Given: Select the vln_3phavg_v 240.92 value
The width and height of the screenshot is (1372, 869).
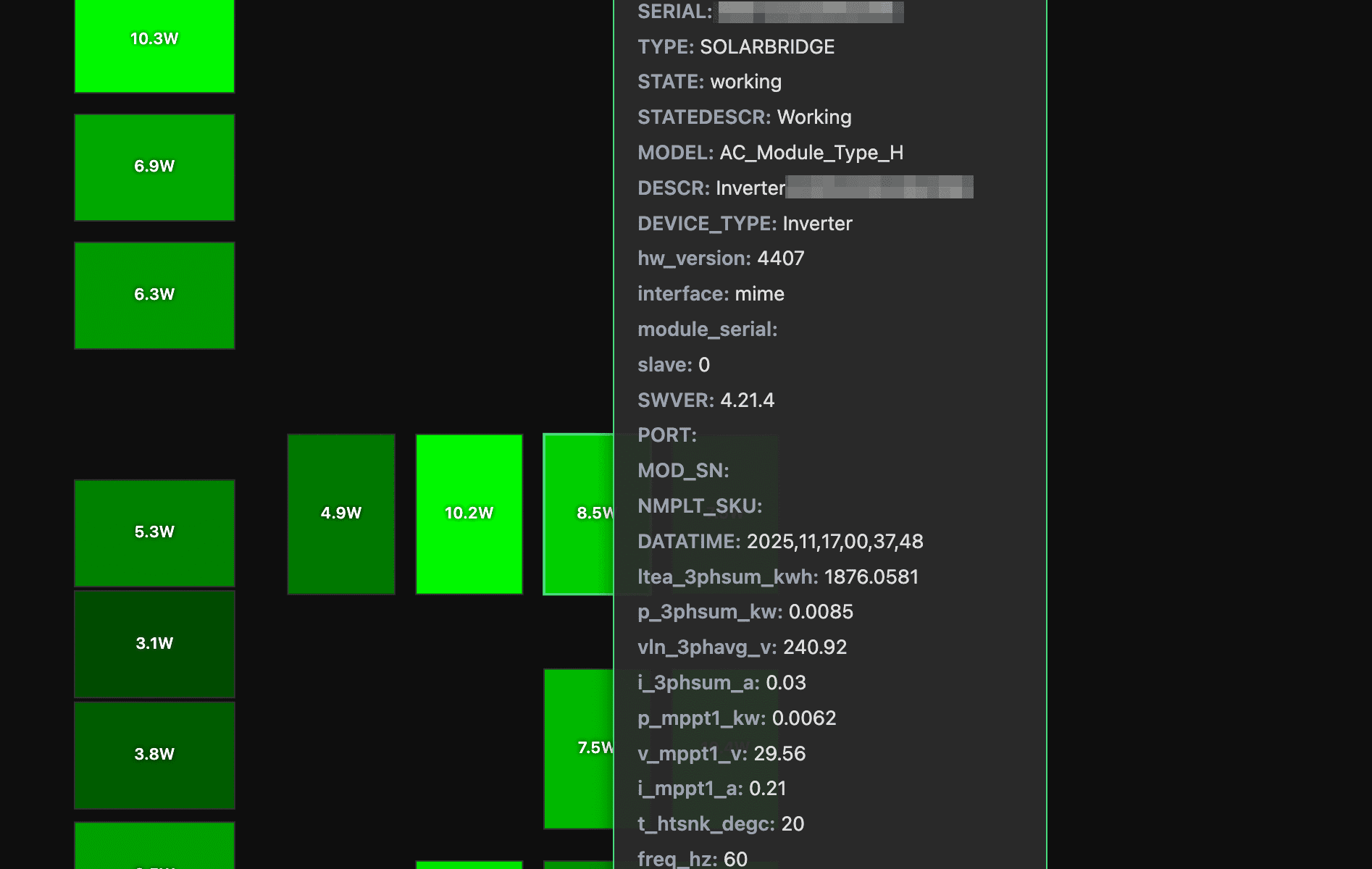Looking at the screenshot, I should 814,647.
